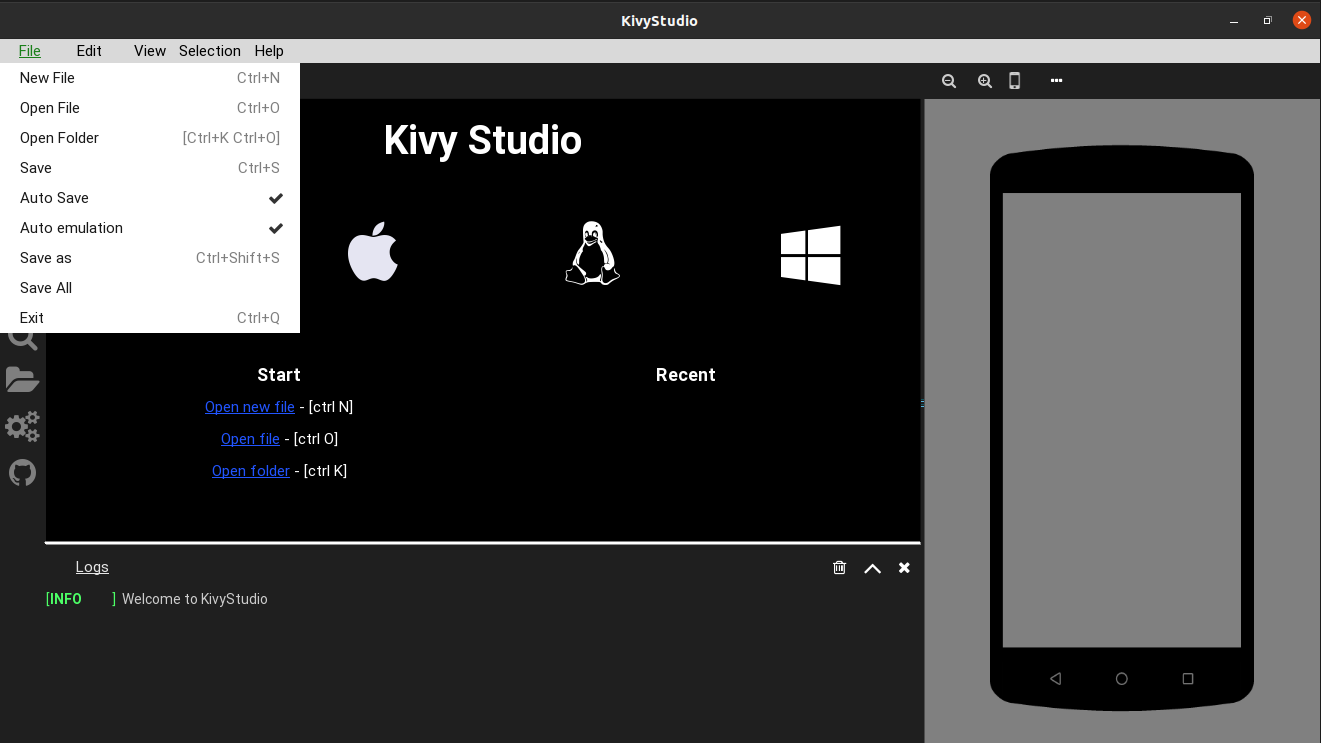1321x743 pixels.
Task: Click the Linux penguin icon
Action: pos(592,253)
